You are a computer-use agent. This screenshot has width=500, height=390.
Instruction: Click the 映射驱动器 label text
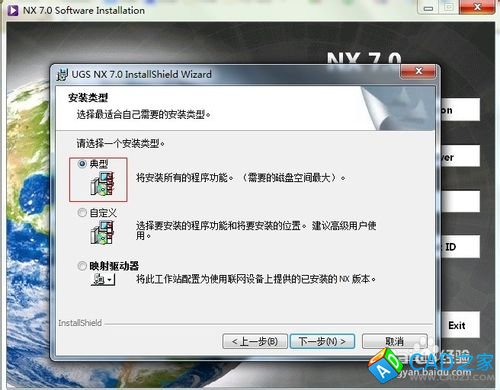(114, 266)
